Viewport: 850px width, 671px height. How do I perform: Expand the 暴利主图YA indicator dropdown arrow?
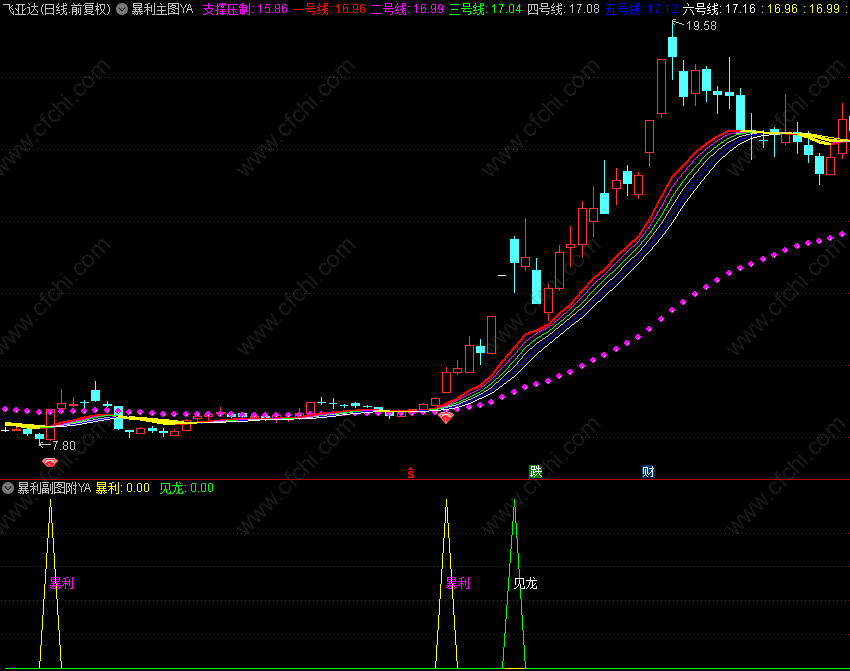coord(123,9)
